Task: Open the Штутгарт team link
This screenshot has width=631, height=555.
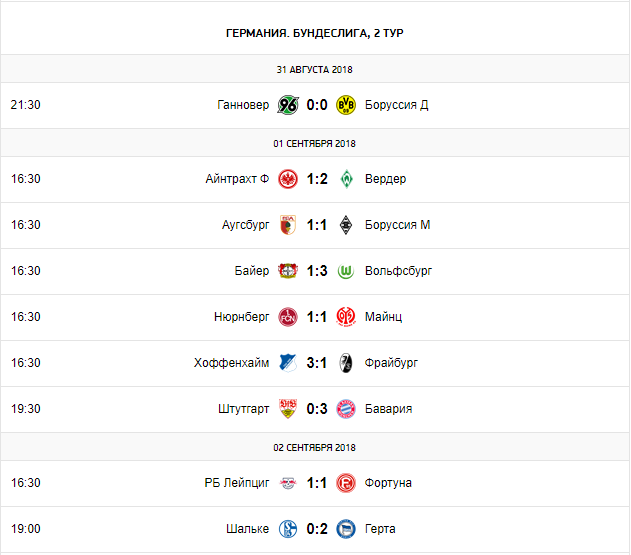Action: pos(243,409)
